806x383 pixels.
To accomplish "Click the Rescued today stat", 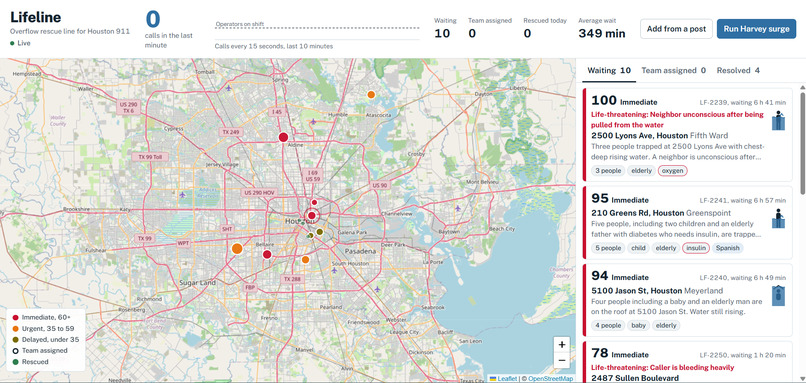I will [545, 29].
